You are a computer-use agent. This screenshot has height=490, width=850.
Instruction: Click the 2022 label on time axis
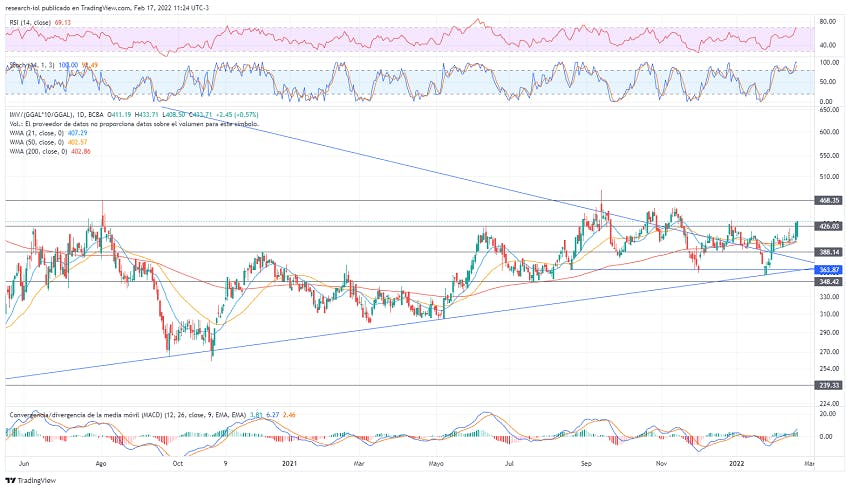pyautogui.click(x=736, y=464)
